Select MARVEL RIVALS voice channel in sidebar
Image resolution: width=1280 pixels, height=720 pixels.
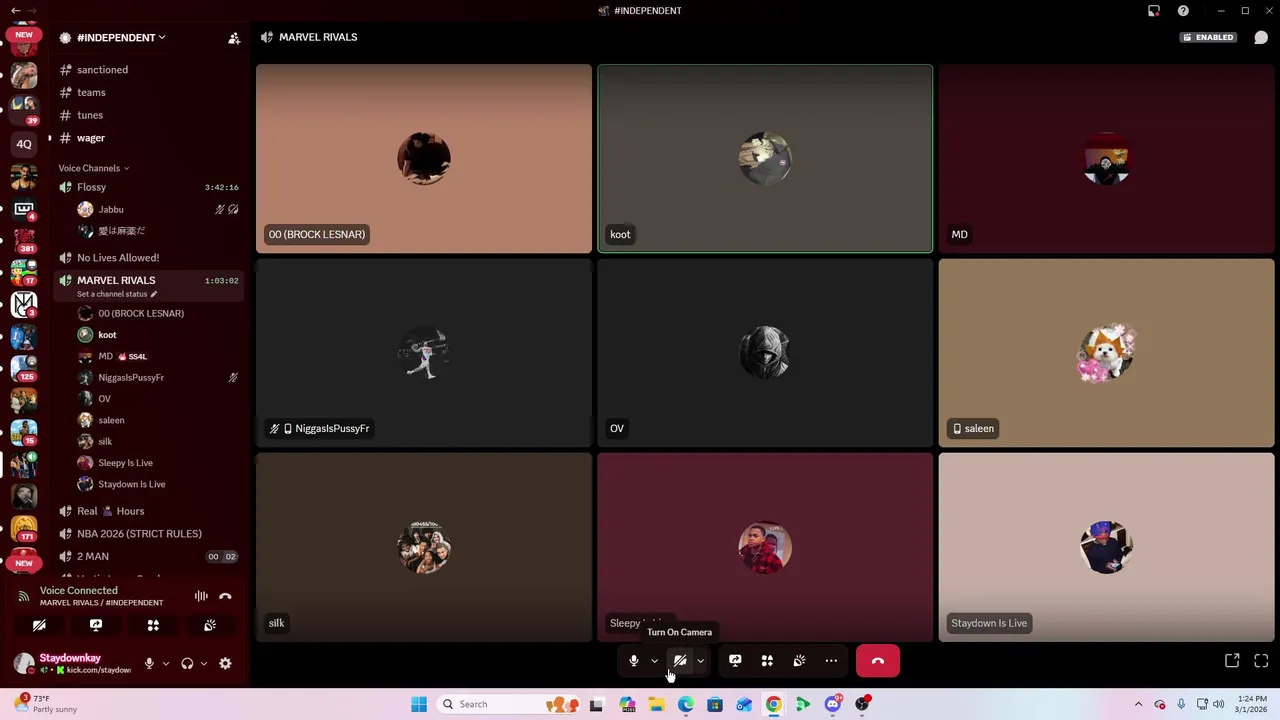click(x=150, y=280)
